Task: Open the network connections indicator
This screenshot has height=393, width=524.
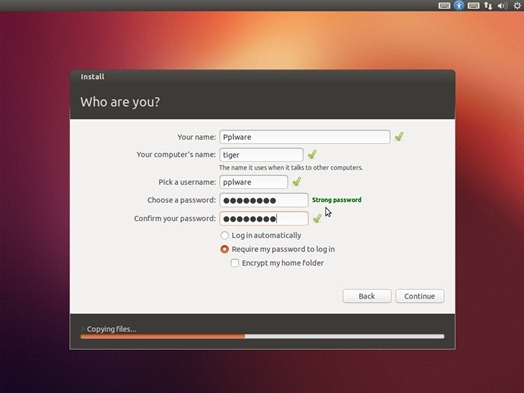Action: (x=488, y=6)
